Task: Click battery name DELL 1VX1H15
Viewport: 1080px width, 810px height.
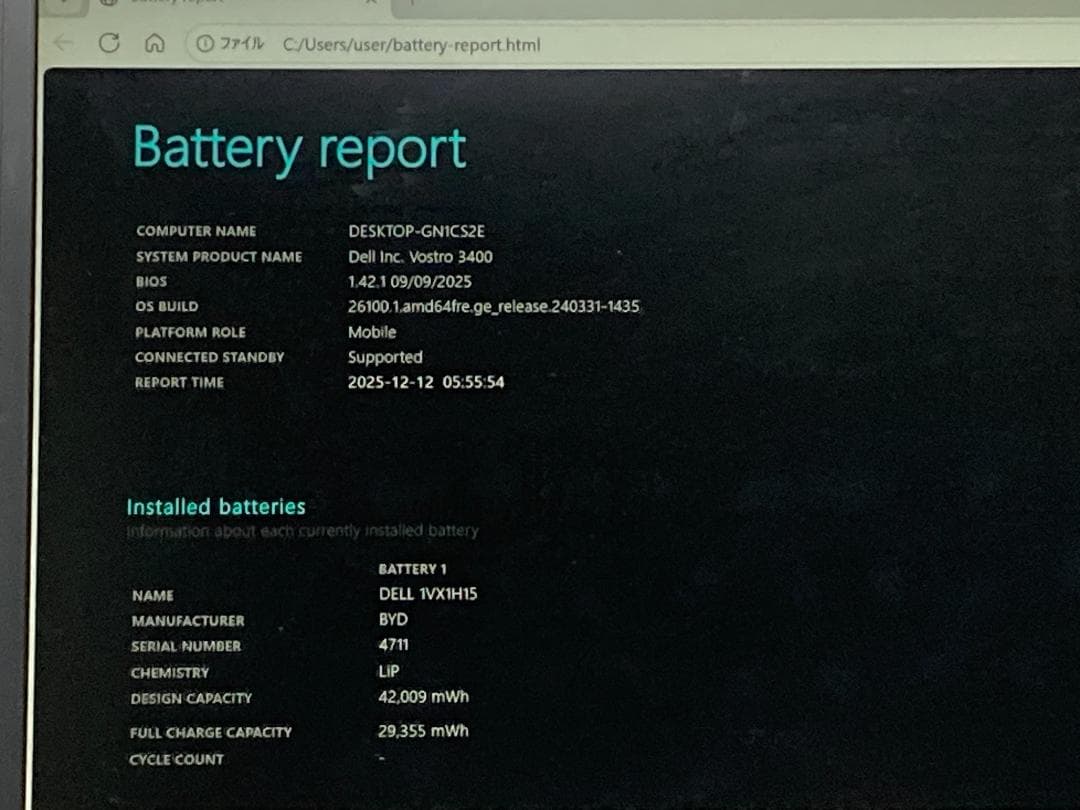Action: click(427, 594)
